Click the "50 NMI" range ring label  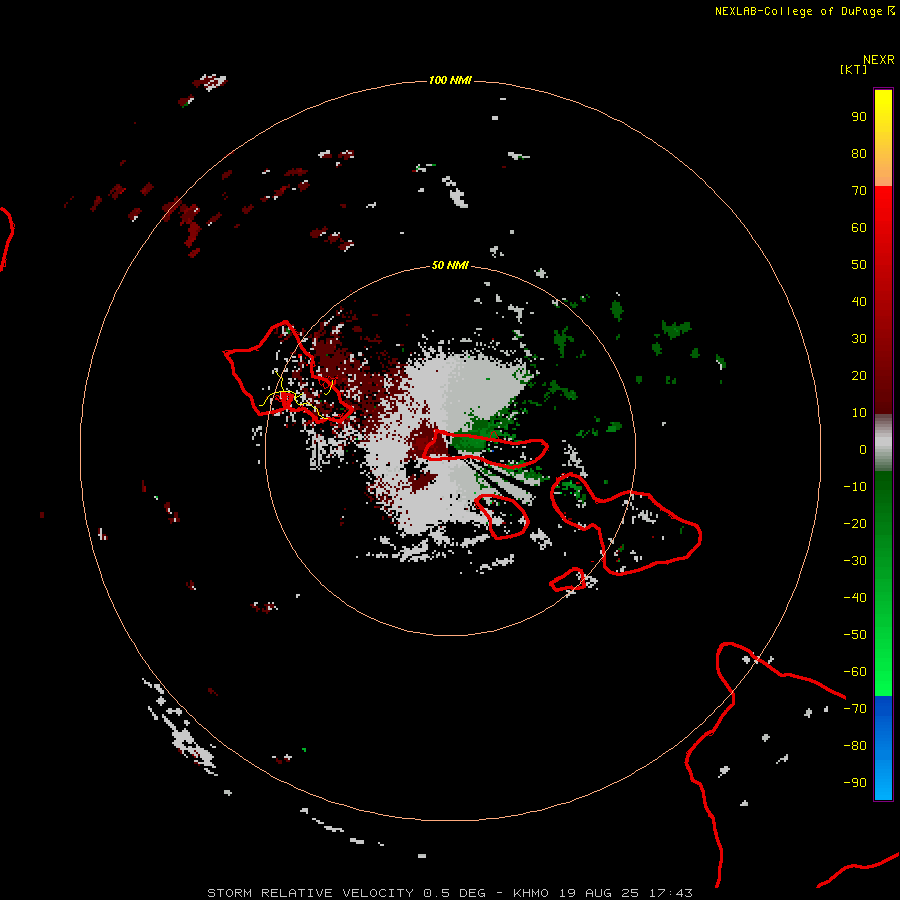pyautogui.click(x=450, y=265)
